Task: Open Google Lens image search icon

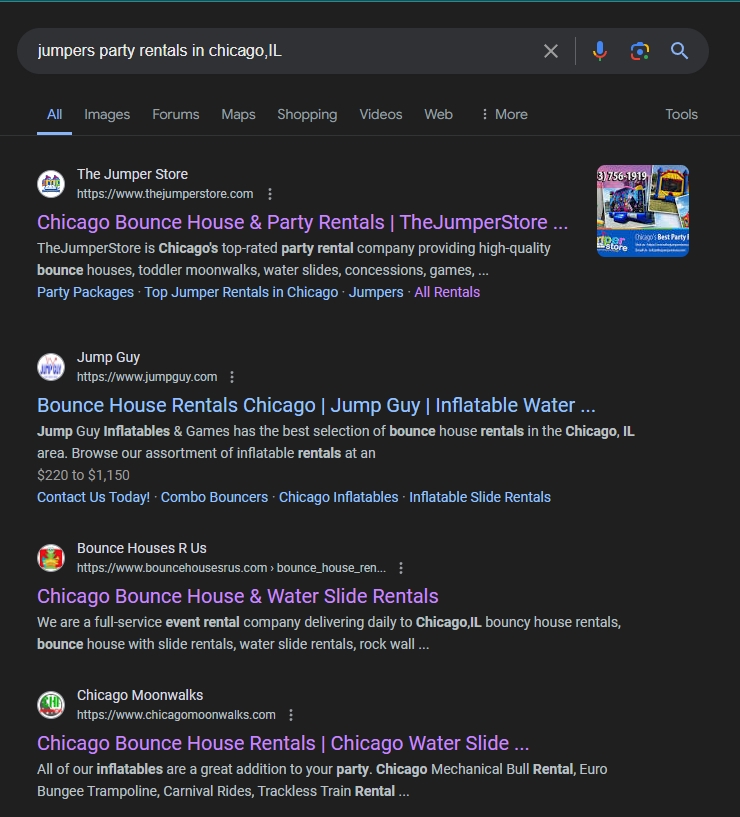Action: pyautogui.click(x=639, y=51)
